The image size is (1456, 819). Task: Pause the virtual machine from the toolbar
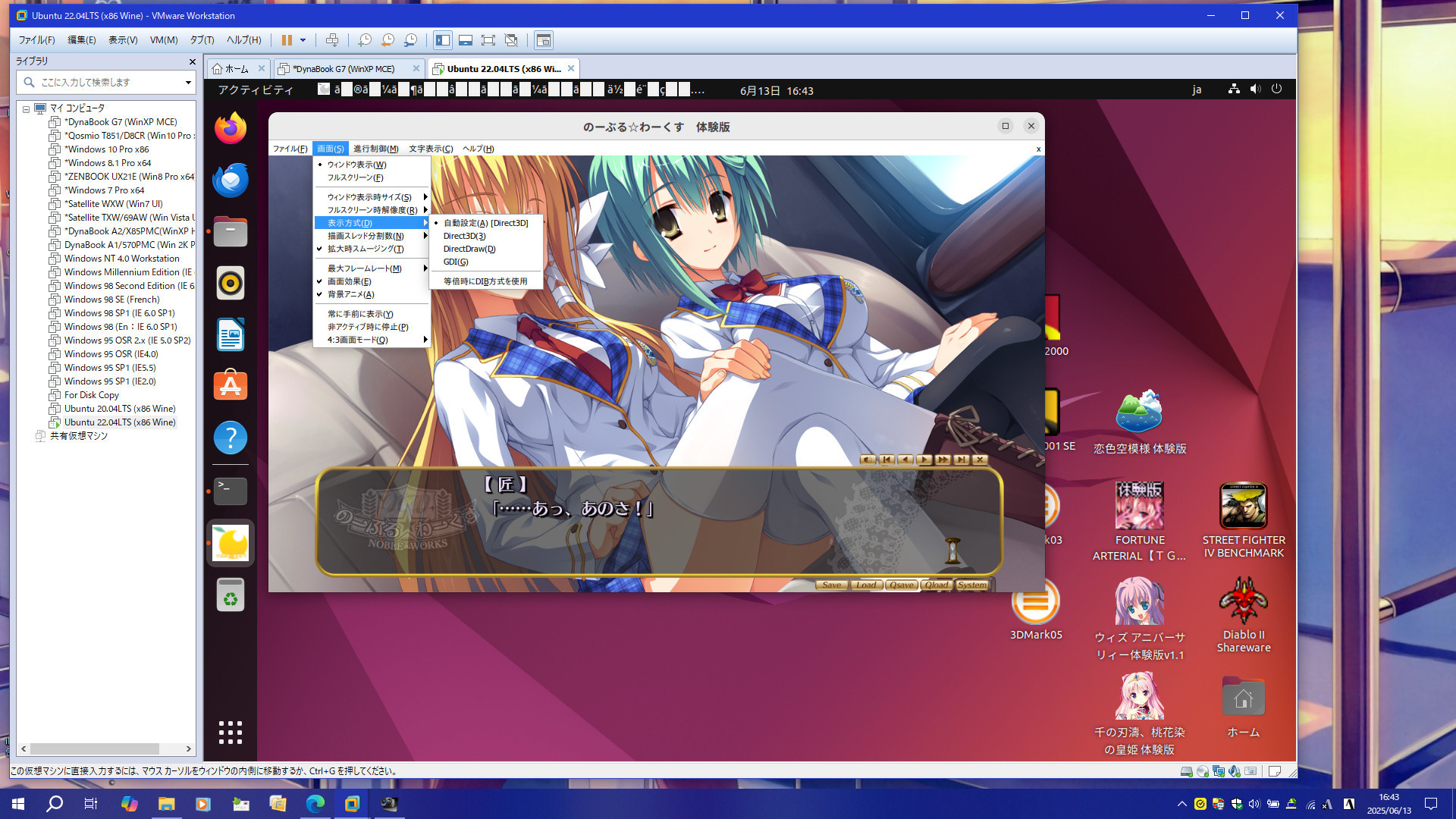[x=287, y=40]
